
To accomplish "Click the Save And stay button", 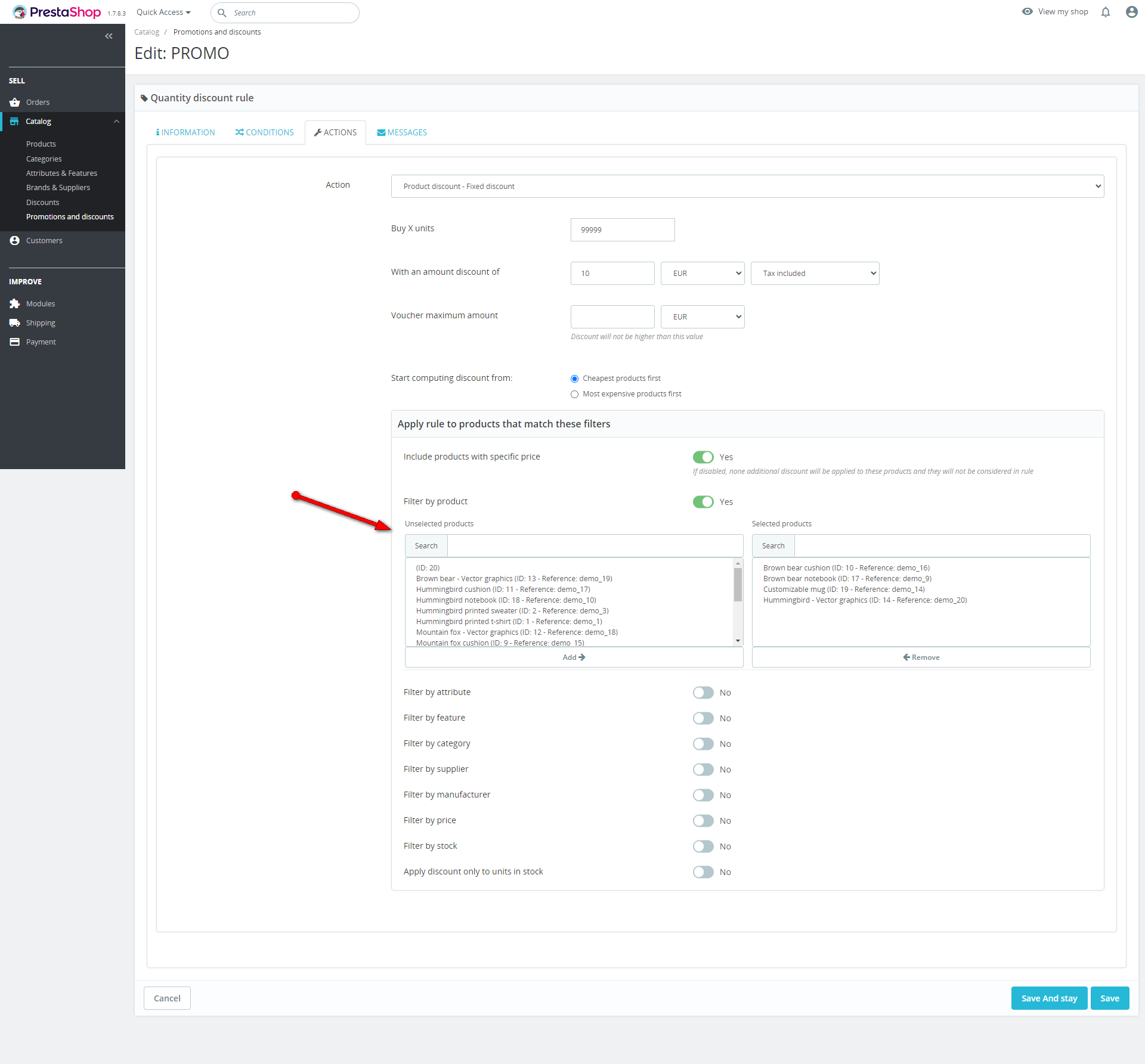I will 1048,998.
